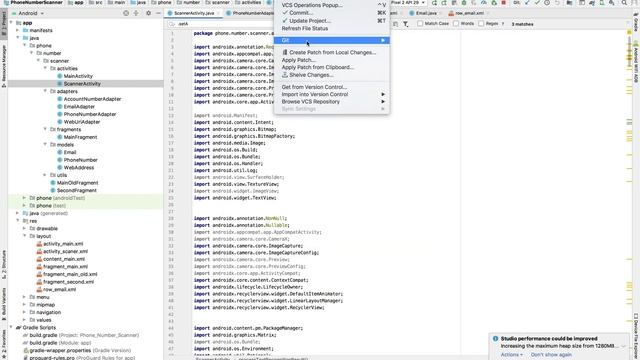Open PhoneNumberAdapter in project tree
This screenshot has width=640, height=360.
[x=90, y=114]
